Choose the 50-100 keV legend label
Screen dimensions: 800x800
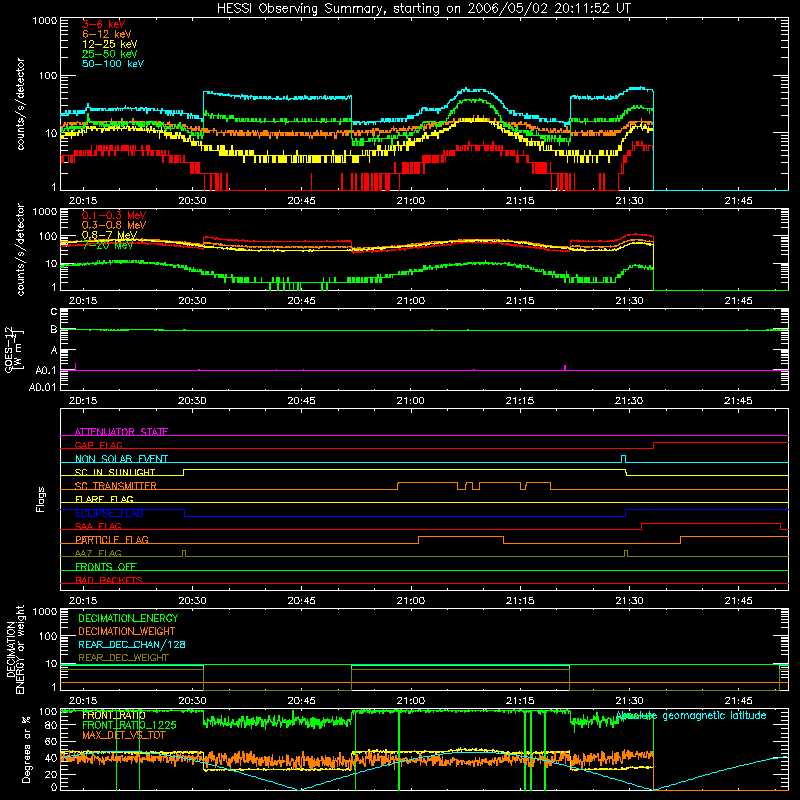pyautogui.click(x=113, y=64)
